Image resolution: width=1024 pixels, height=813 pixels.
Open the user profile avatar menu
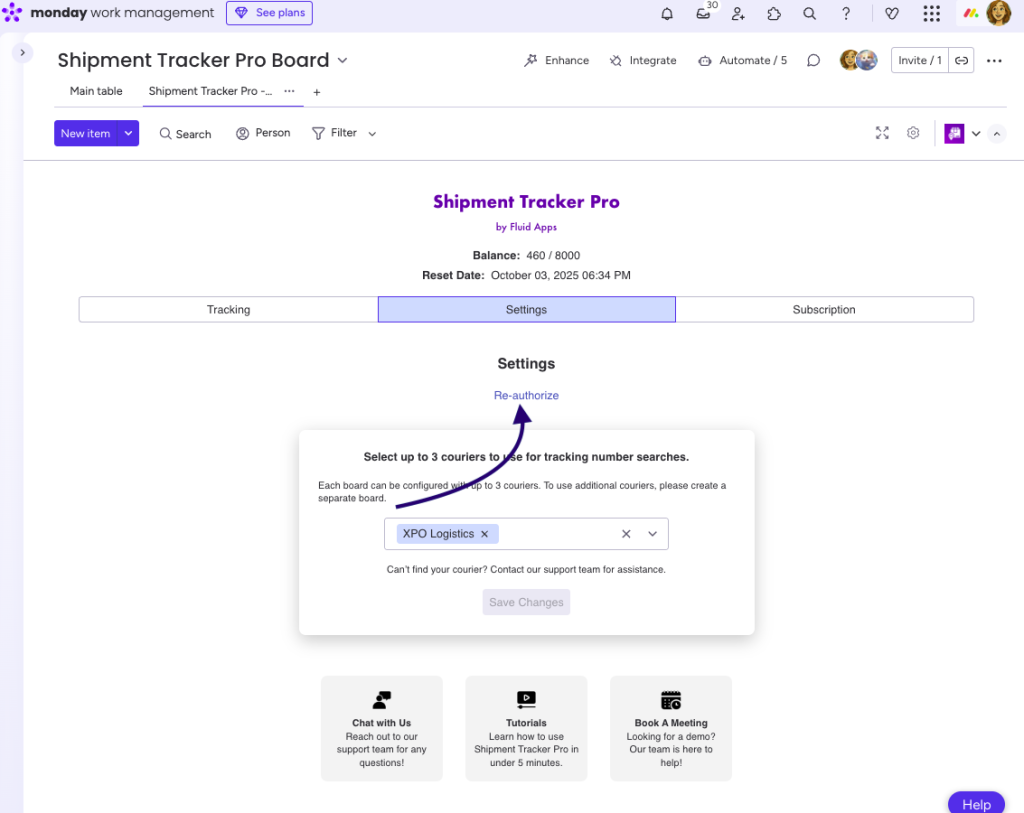(999, 13)
